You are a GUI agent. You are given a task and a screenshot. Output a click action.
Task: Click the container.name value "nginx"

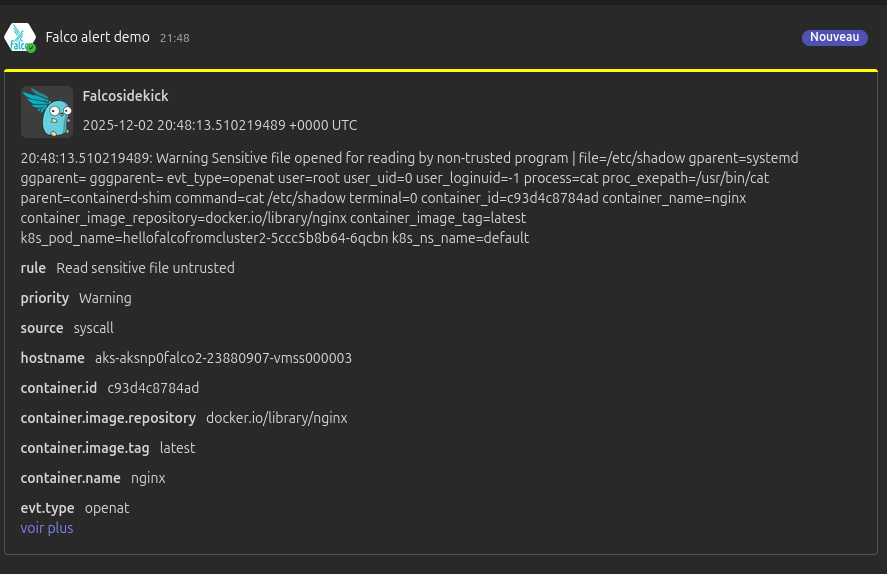148,478
